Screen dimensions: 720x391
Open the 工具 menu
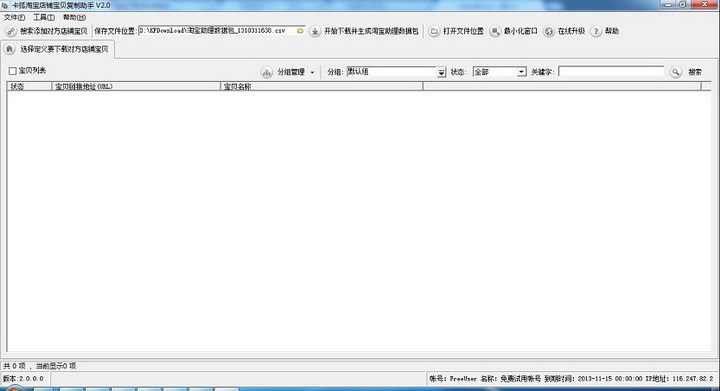44,17
